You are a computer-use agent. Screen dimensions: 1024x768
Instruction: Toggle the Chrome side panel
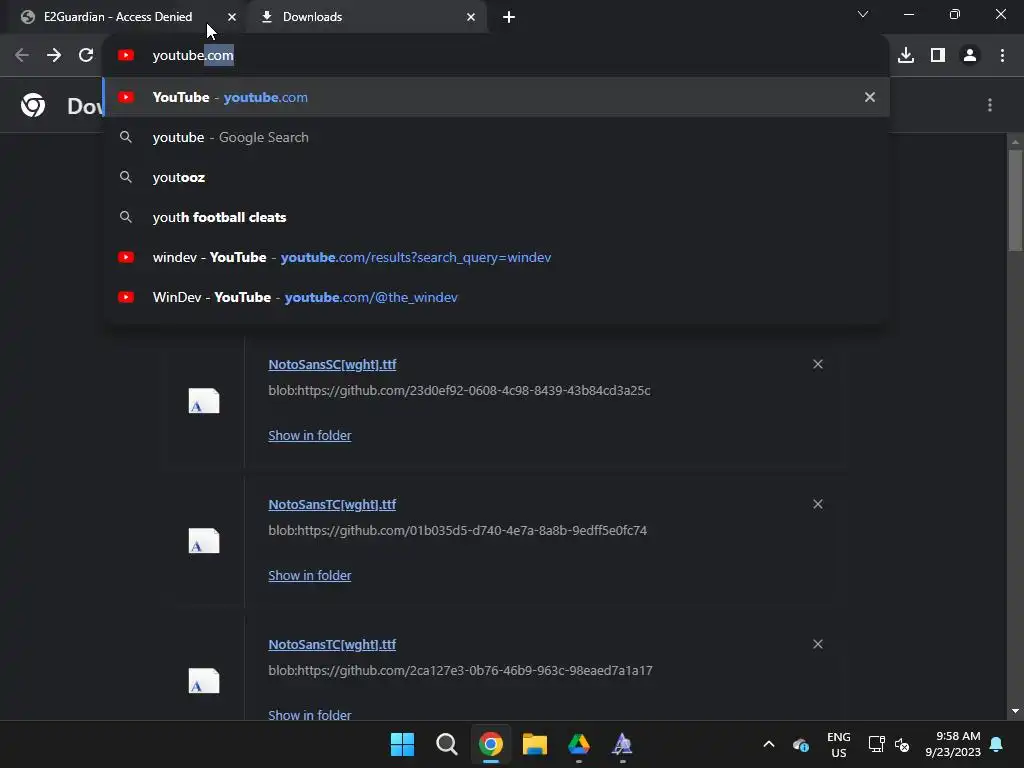click(938, 56)
